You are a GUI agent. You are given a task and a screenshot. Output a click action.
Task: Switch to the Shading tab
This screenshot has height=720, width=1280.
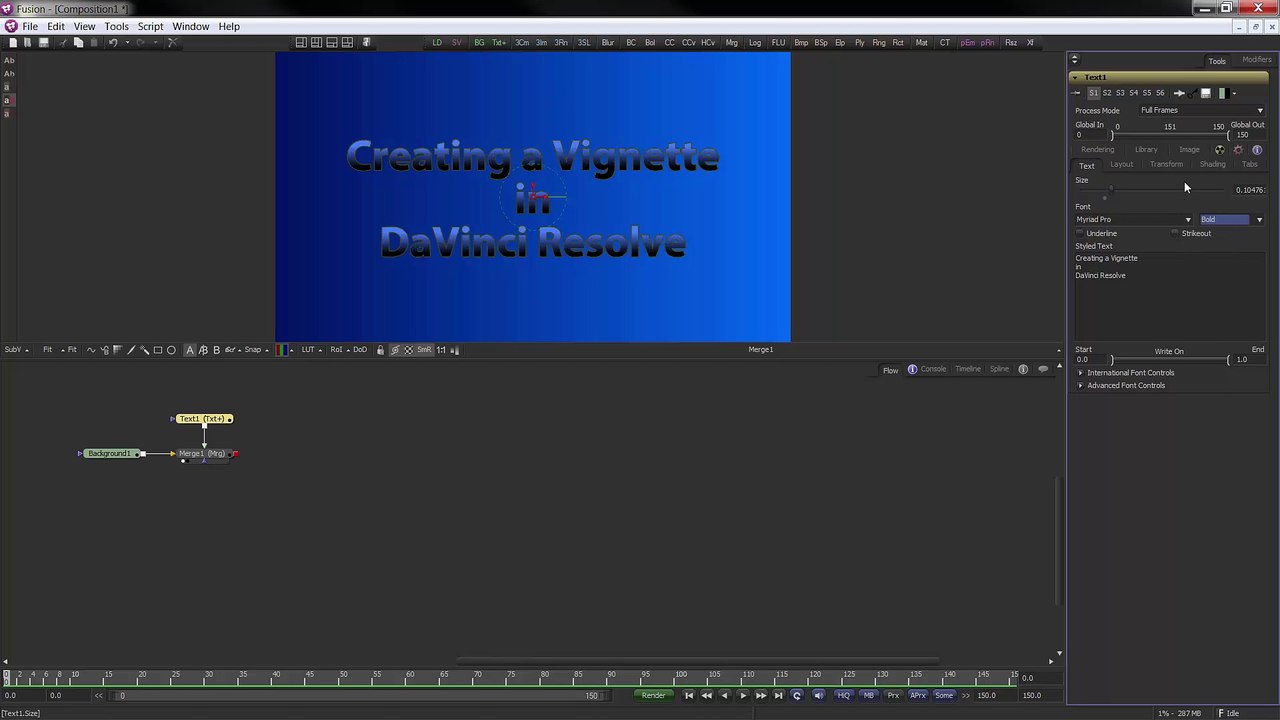pyautogui.click(x=1212, y=165)
